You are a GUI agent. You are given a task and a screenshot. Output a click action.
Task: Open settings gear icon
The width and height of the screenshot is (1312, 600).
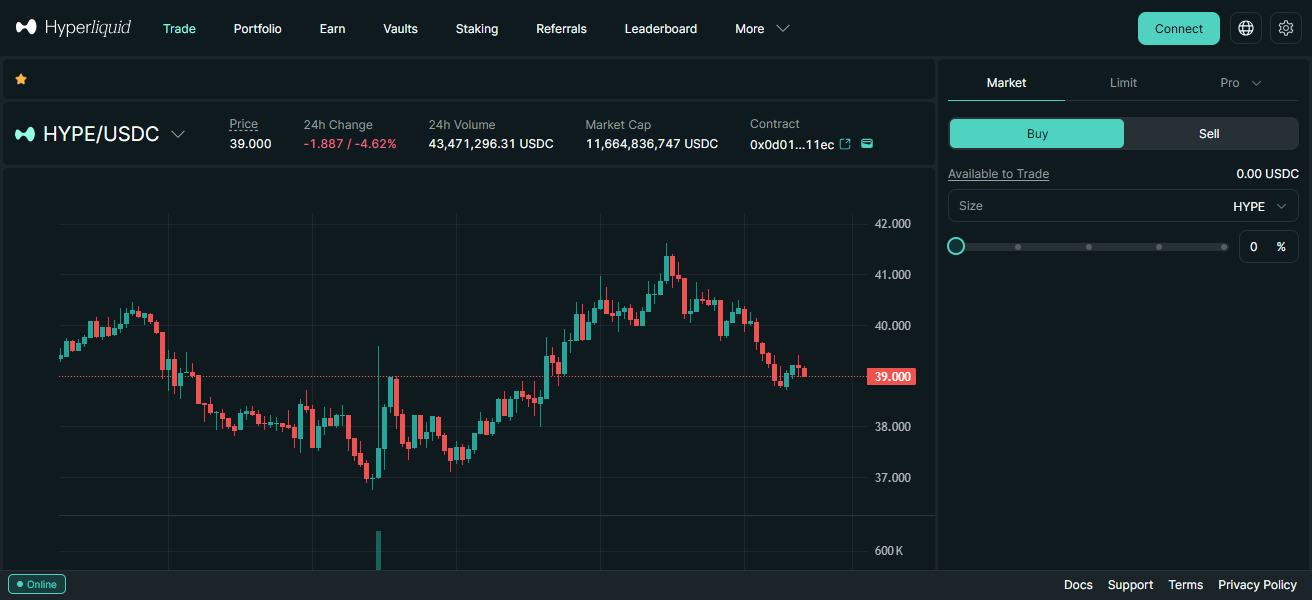[1286, 28]
